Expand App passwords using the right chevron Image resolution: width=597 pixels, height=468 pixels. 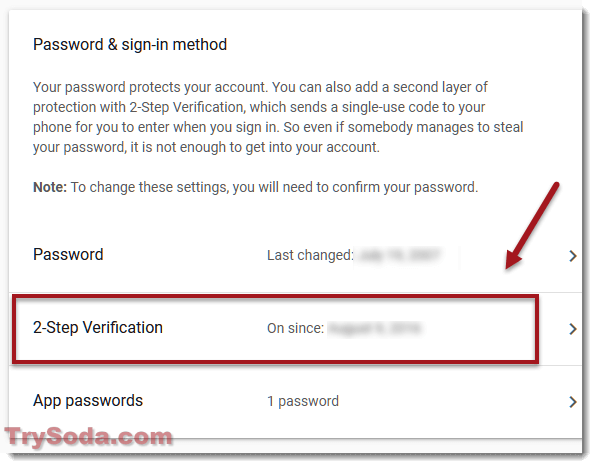click(572, 402)
